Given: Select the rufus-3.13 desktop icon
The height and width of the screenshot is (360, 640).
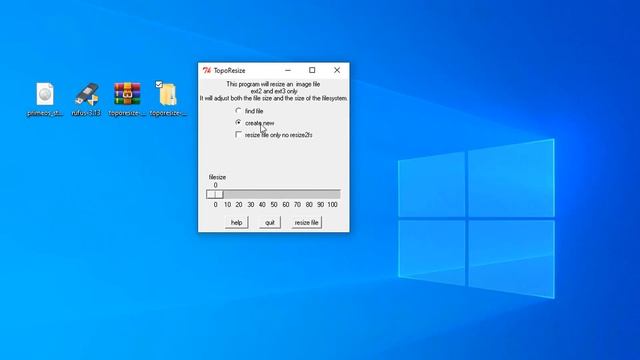Looking at the screenshot, I should coord(86,99).
